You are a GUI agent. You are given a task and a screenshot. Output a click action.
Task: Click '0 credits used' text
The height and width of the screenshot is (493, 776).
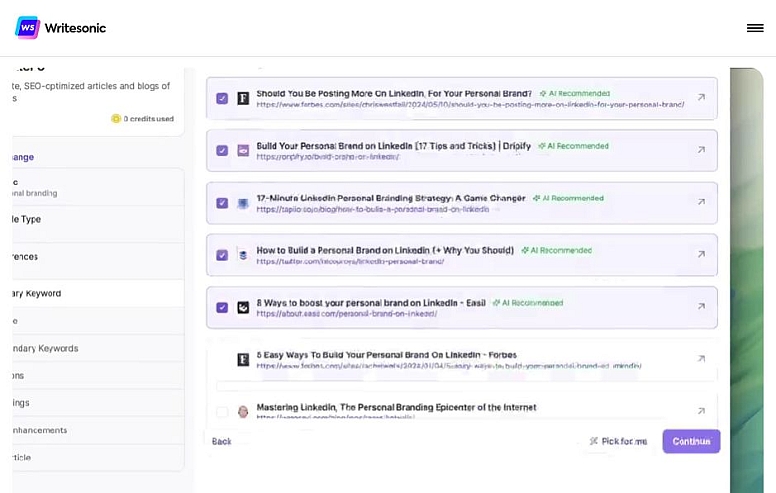pos(148,119)
